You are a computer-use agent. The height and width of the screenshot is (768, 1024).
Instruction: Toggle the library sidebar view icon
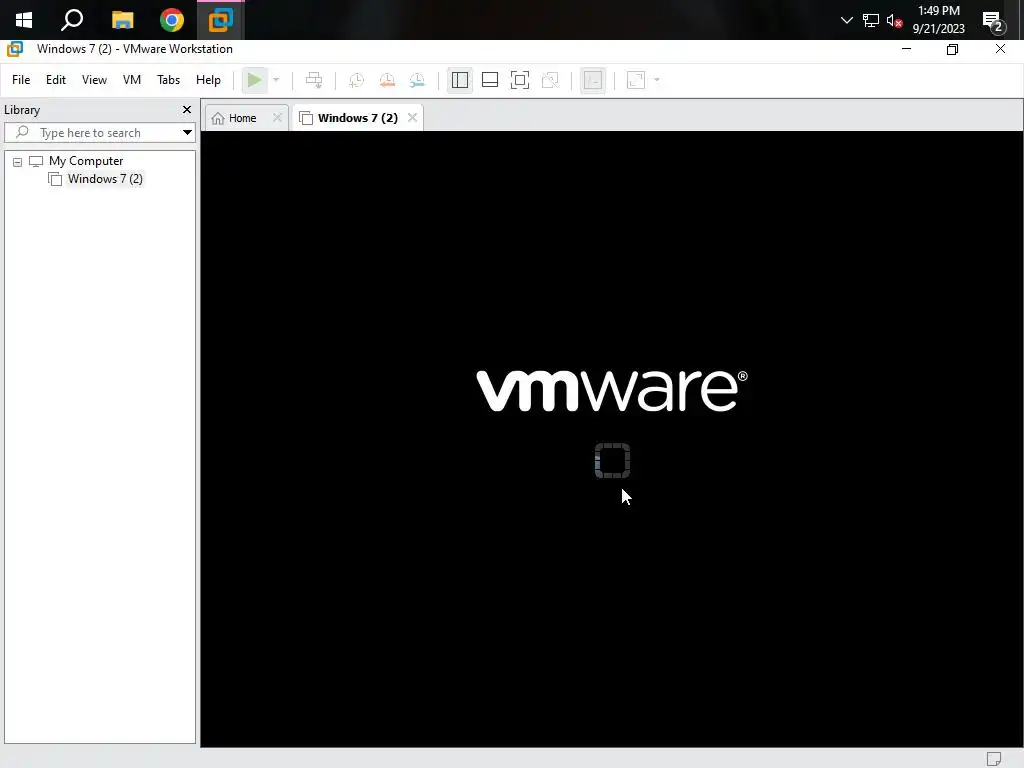coord(460,80)
